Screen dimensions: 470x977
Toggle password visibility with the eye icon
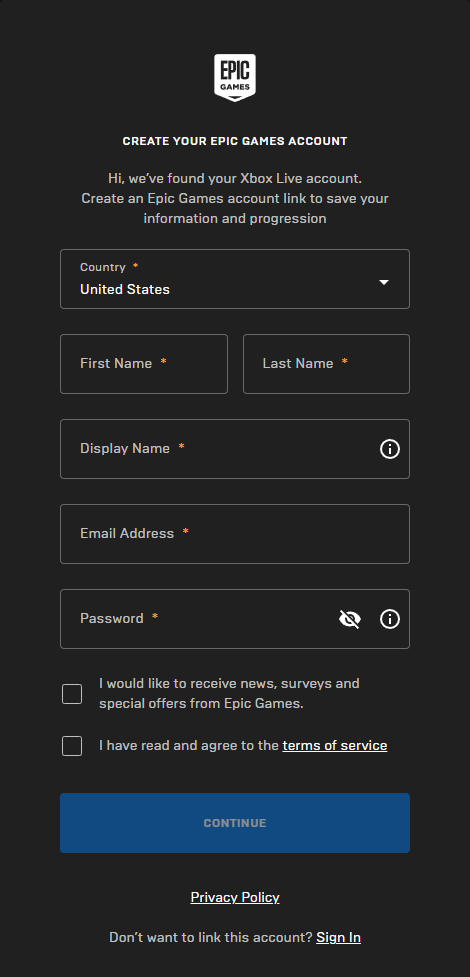coord(350,619)
